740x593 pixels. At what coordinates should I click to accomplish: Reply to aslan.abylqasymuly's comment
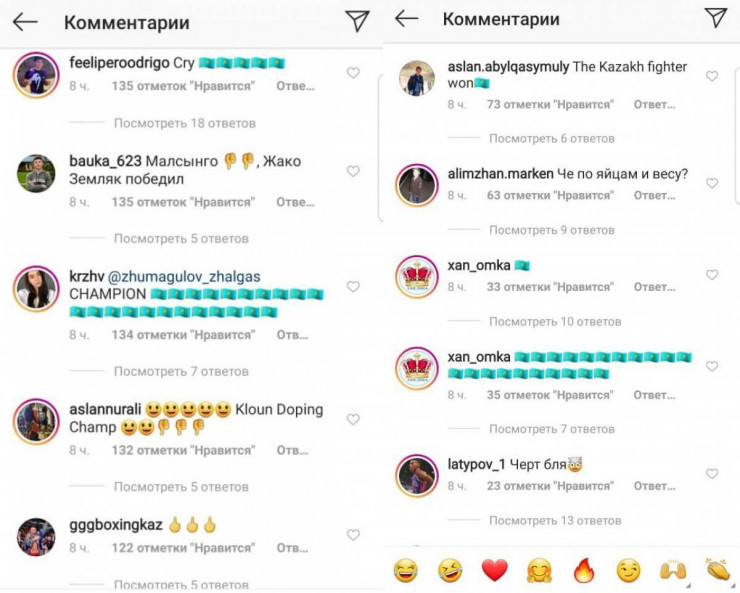[x=654, y=104]
